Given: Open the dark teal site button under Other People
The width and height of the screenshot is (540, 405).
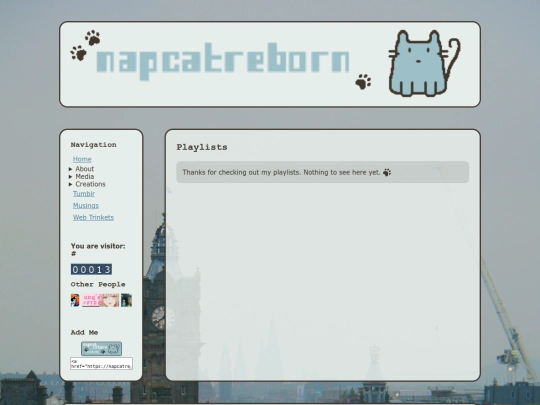Looking at the screenshot, I should 126,300.
